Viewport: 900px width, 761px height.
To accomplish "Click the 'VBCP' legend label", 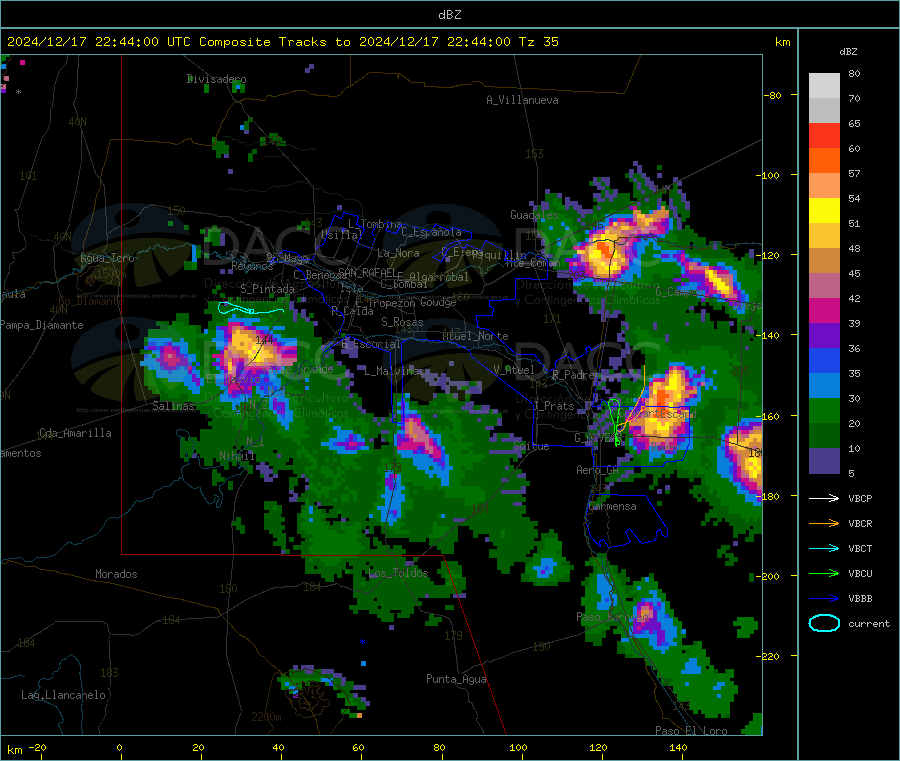I will click(860, 498).
